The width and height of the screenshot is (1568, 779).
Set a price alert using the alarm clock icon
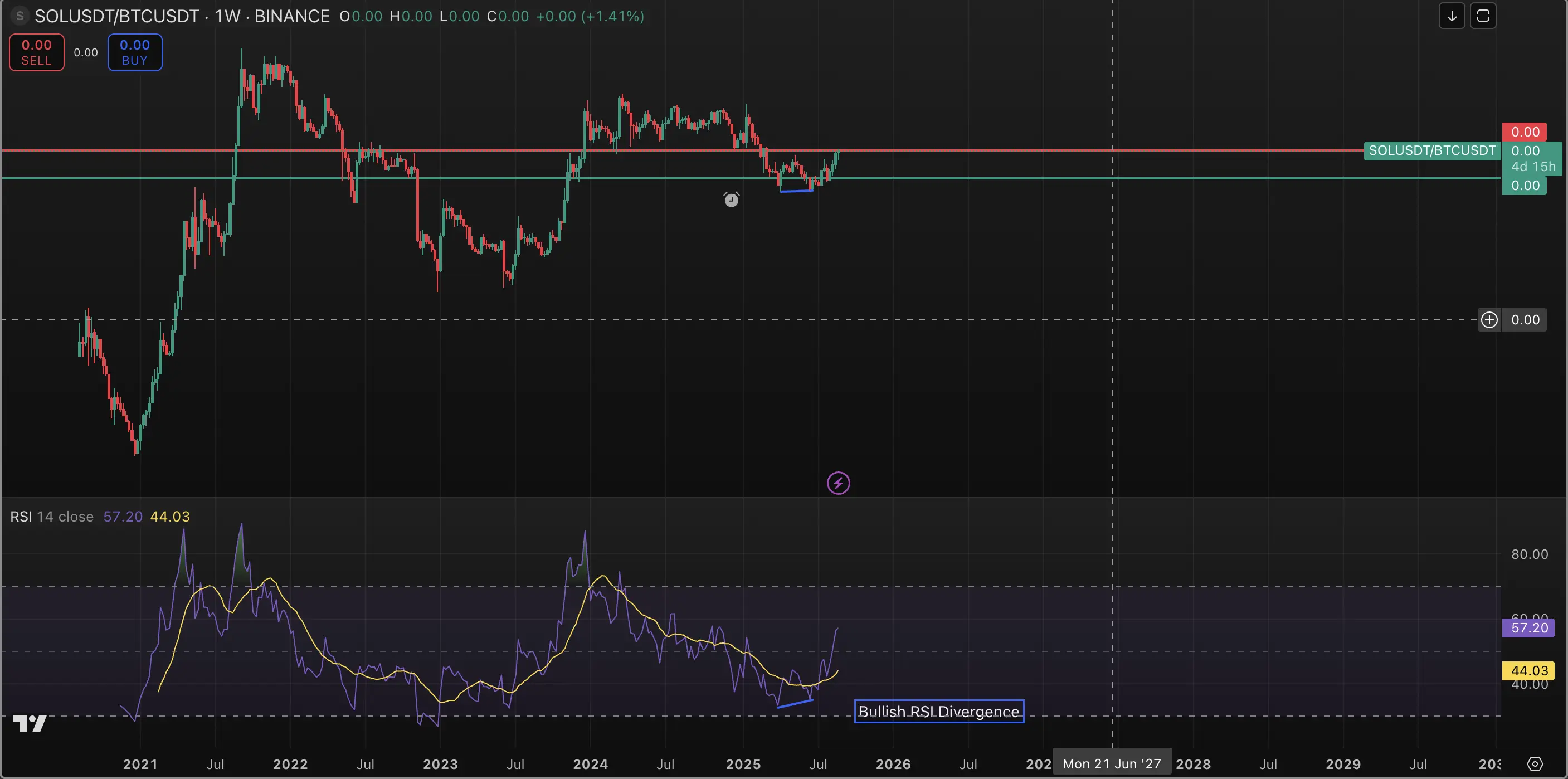(731, 199)
